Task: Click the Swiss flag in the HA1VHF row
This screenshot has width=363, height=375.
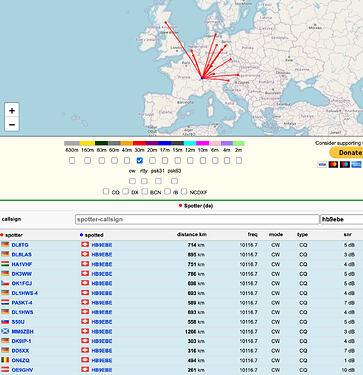Action: pyautogui.click(x=85, y=264)
